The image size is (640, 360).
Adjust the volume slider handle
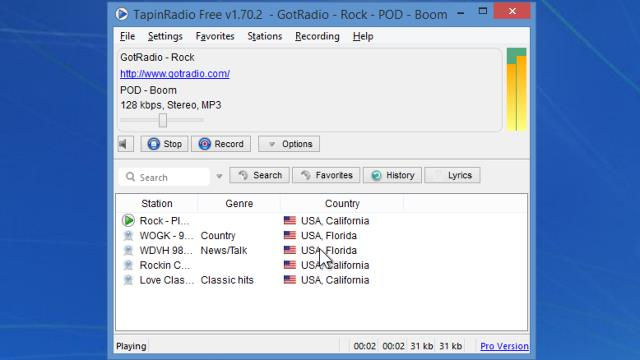tap(163, 120)
